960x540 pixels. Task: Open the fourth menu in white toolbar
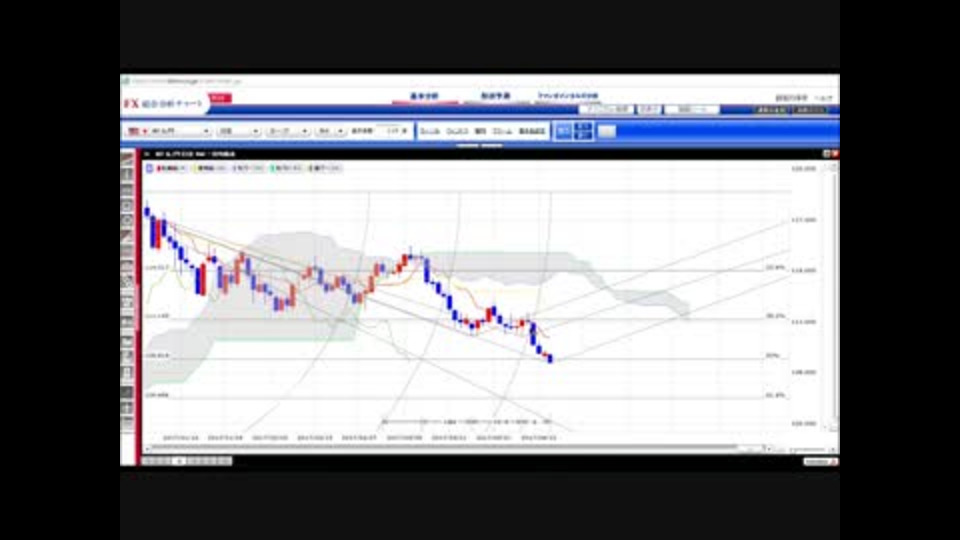(502, 131)
